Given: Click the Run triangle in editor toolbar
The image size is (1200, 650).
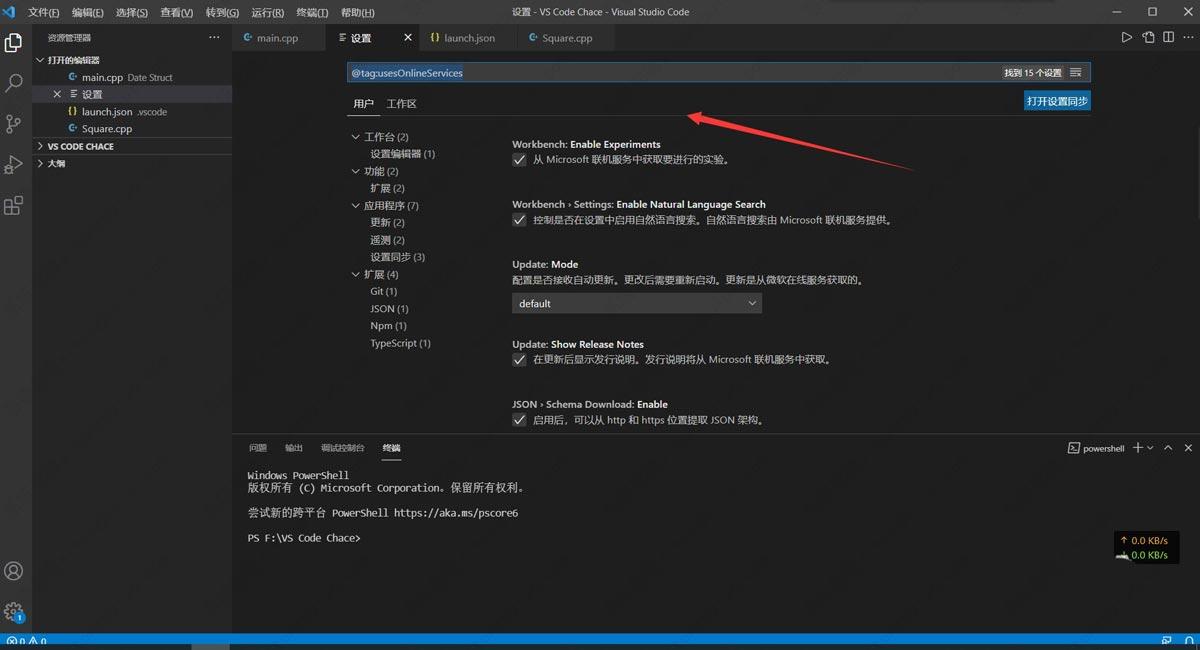Looking at the screenshot, I should (1126, 38).
